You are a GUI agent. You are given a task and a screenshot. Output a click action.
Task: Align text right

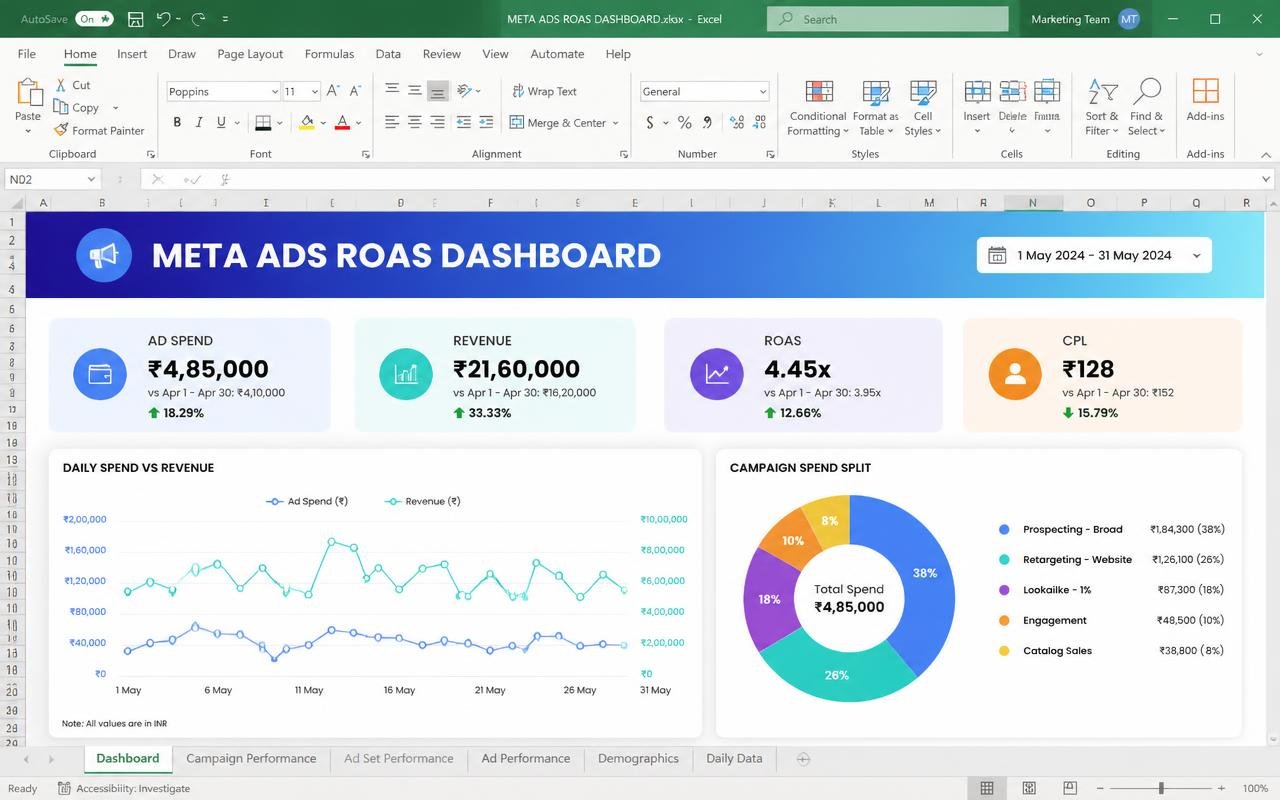(x=437, y=122)
